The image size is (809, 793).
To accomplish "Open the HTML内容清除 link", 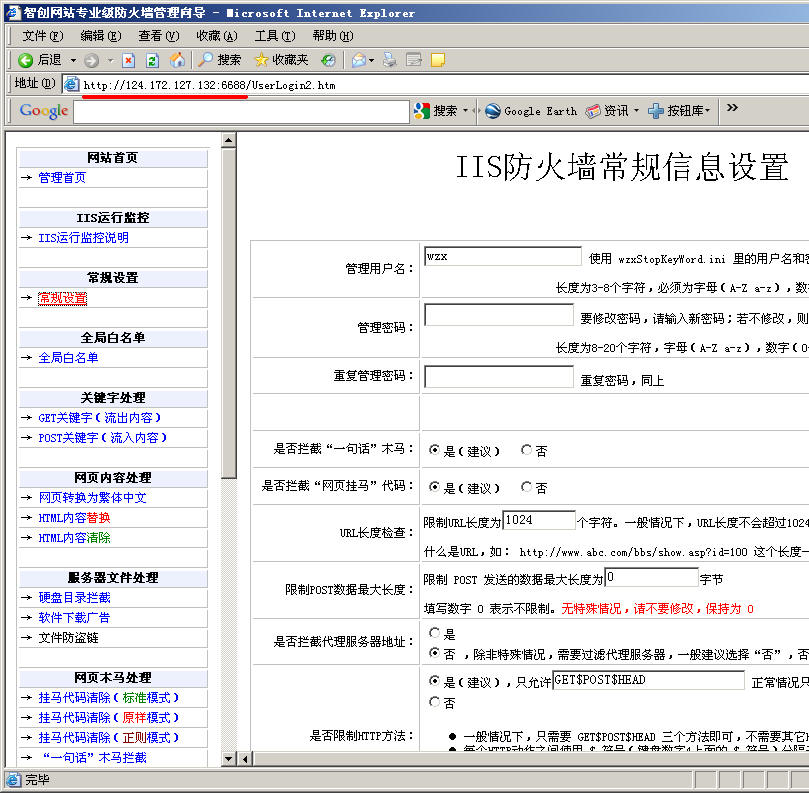I will tap(74, 538).
